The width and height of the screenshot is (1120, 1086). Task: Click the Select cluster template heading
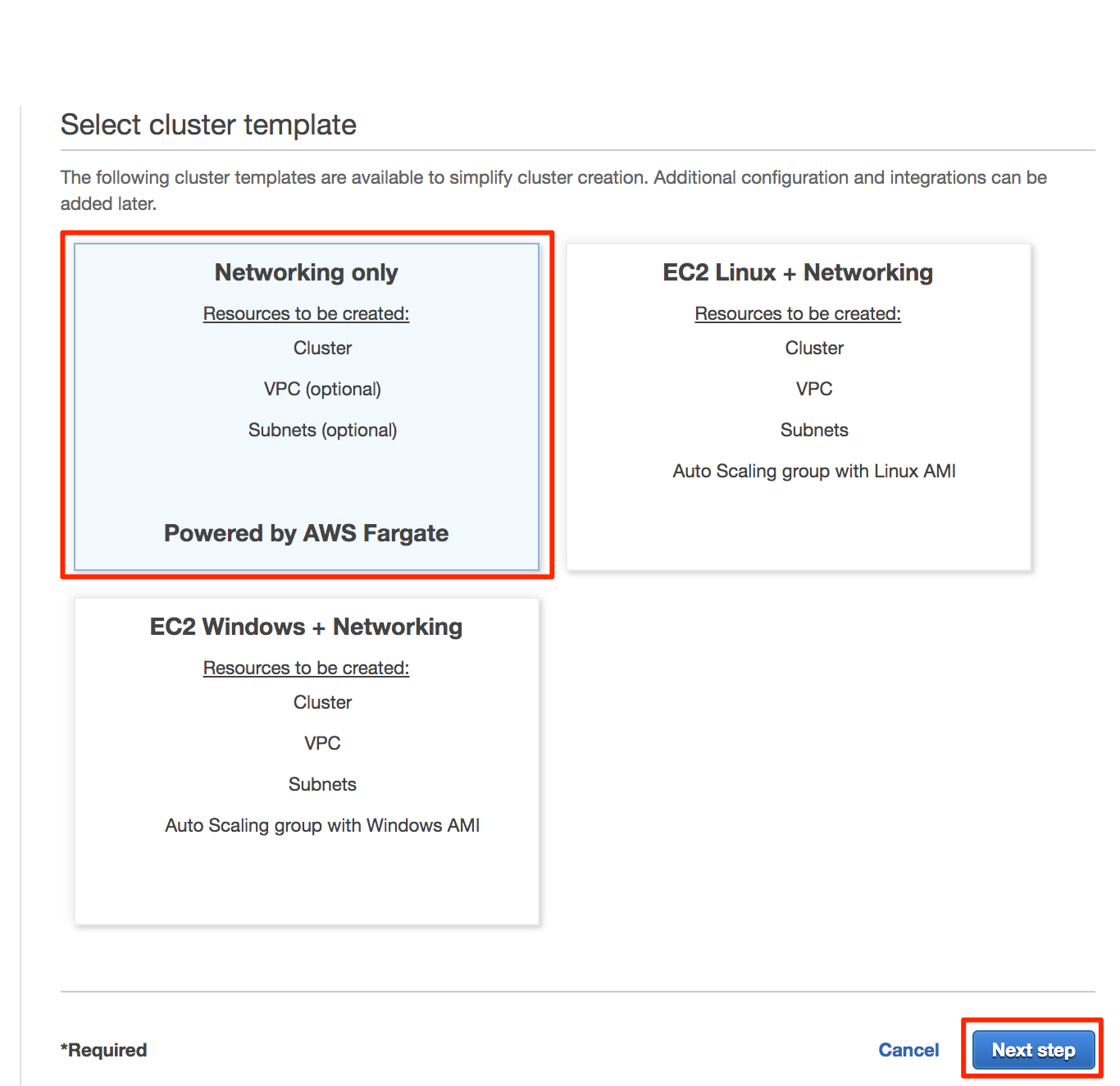point(208,125)
